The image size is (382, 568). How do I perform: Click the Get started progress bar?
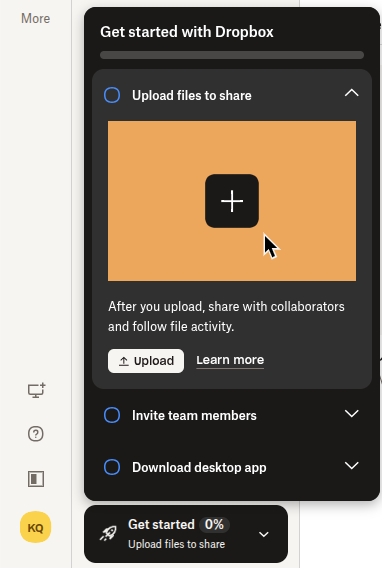click(x=232, y=55)
